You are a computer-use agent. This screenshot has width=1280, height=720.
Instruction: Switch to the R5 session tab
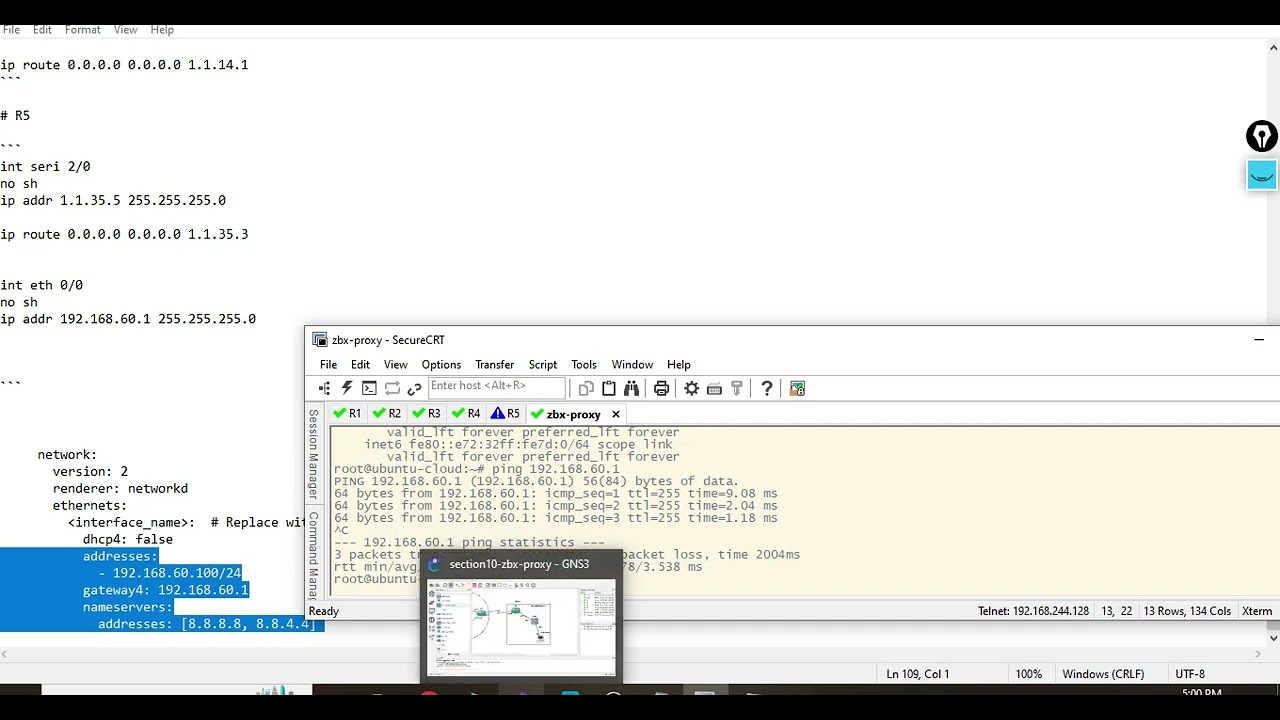point(506,414)
